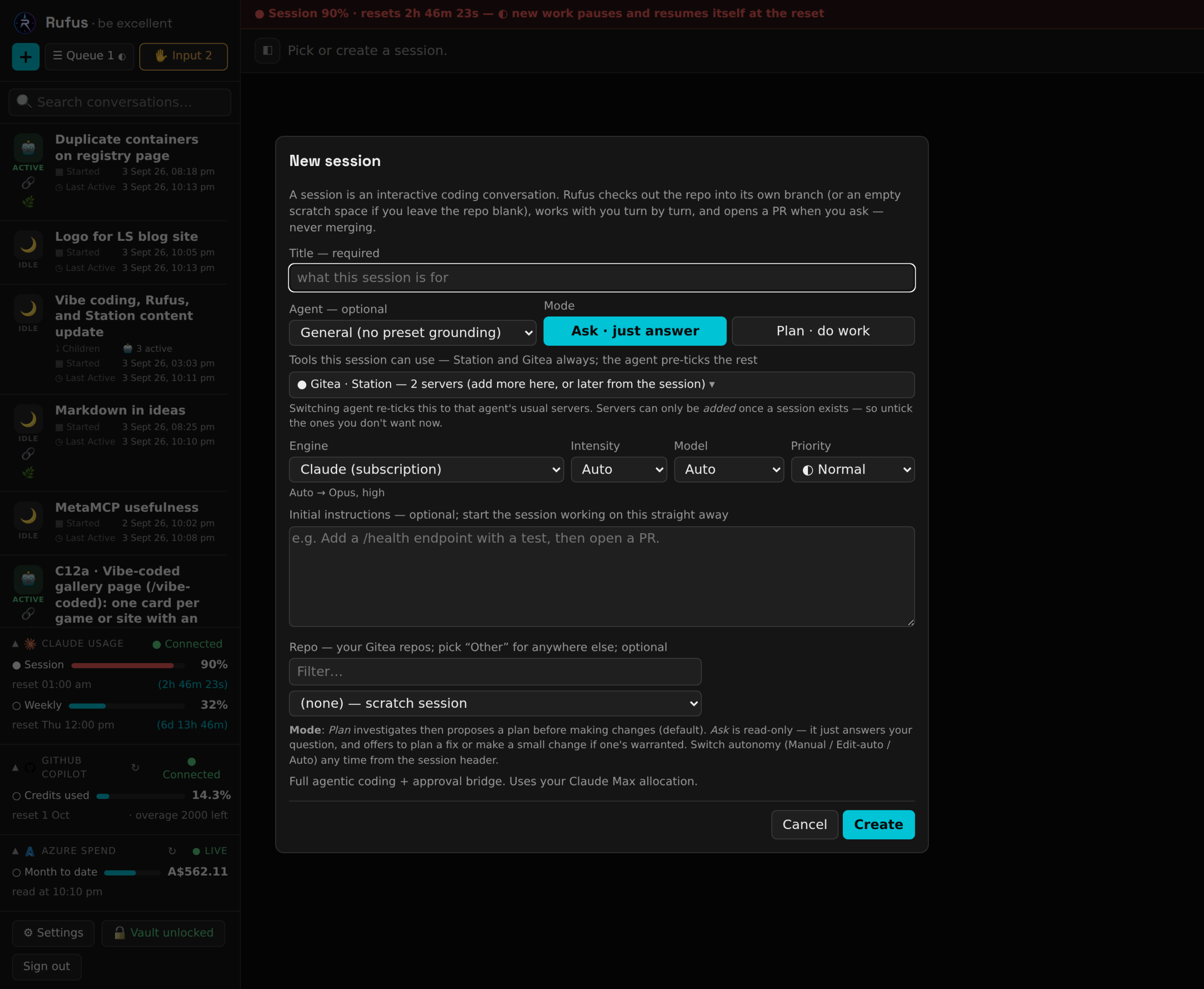
Task: Click the branch leaf icon under Markdown in ideas
Action: [28, 472]
